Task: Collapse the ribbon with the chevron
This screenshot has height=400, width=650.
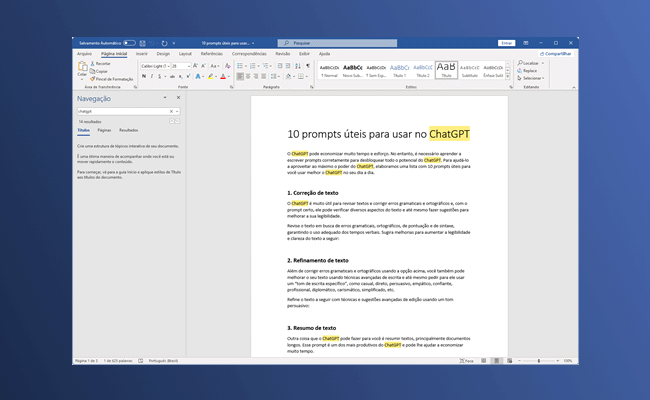Action: coord(574,87)
